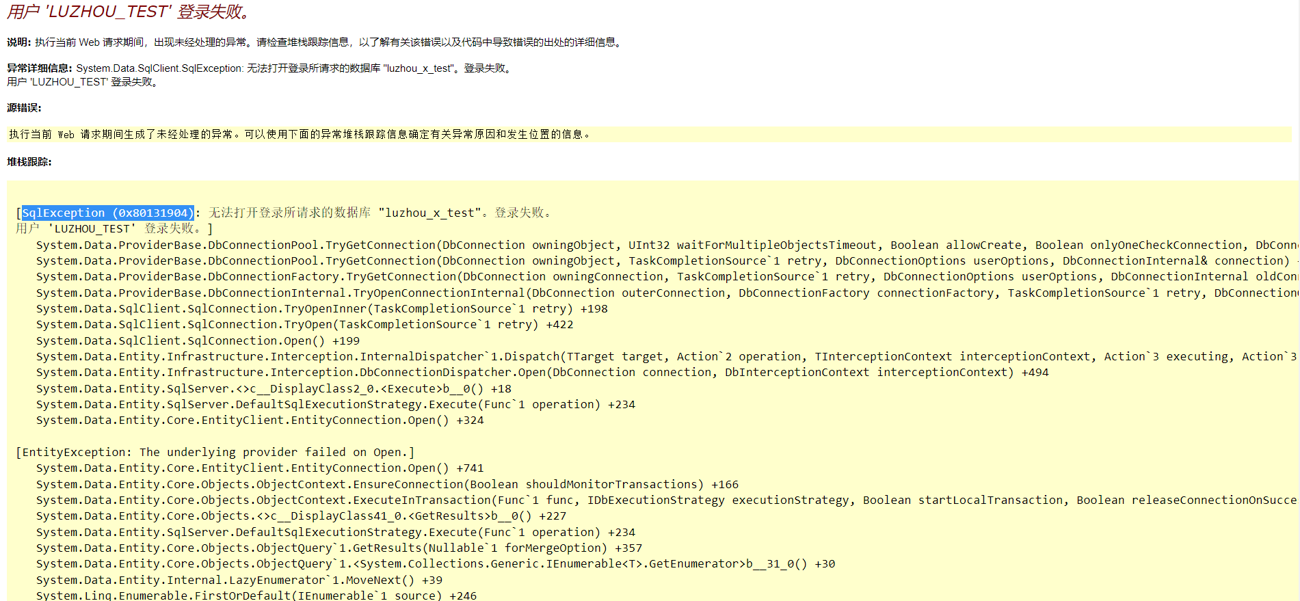Click the 源错误 heading
The image size is (1300, 601).
point(22,108)
